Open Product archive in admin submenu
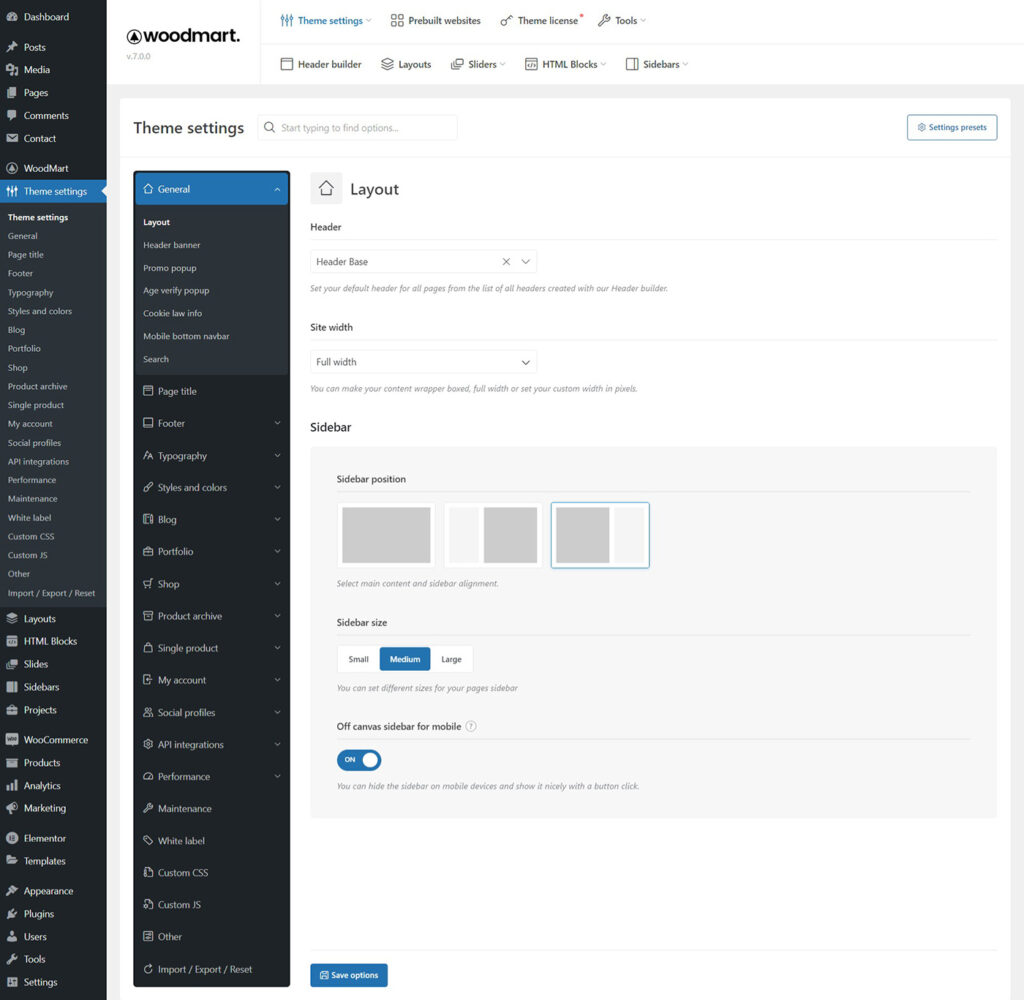Screen dimensions: 1024x1000 tap(37, 386)
